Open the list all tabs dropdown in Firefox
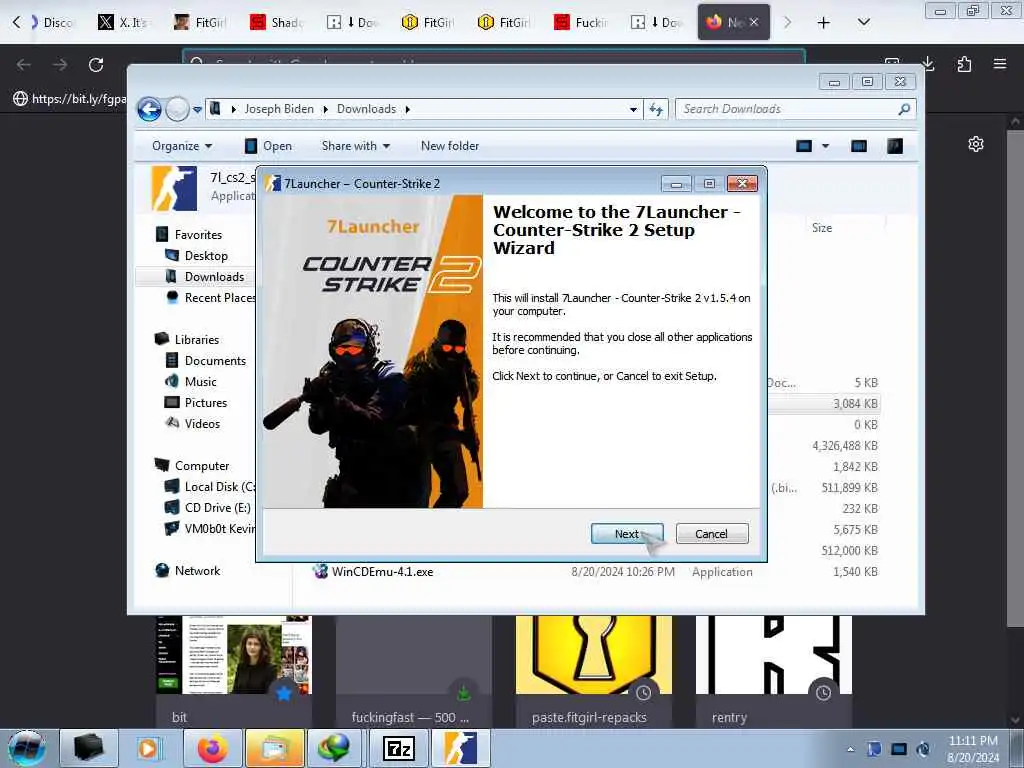The width and height of the screenshot is (1024, 768). (863, 22)
